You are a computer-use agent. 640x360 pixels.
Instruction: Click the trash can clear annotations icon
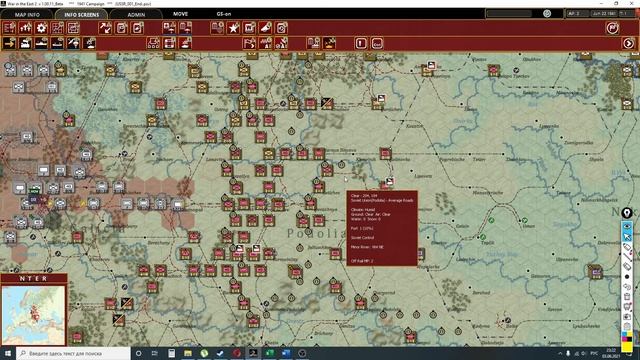point(627,297)
